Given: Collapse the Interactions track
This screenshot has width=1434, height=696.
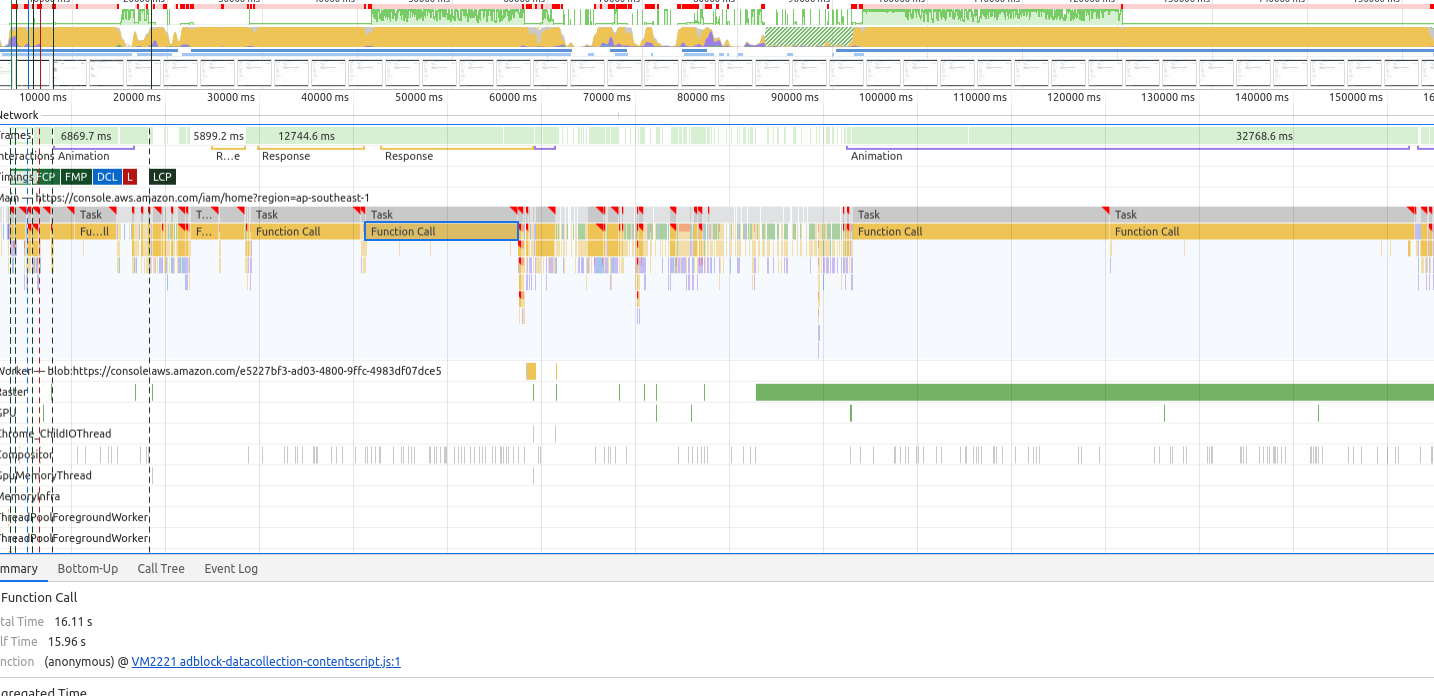Looking at the screenshot, I should [x=26, y=156].
